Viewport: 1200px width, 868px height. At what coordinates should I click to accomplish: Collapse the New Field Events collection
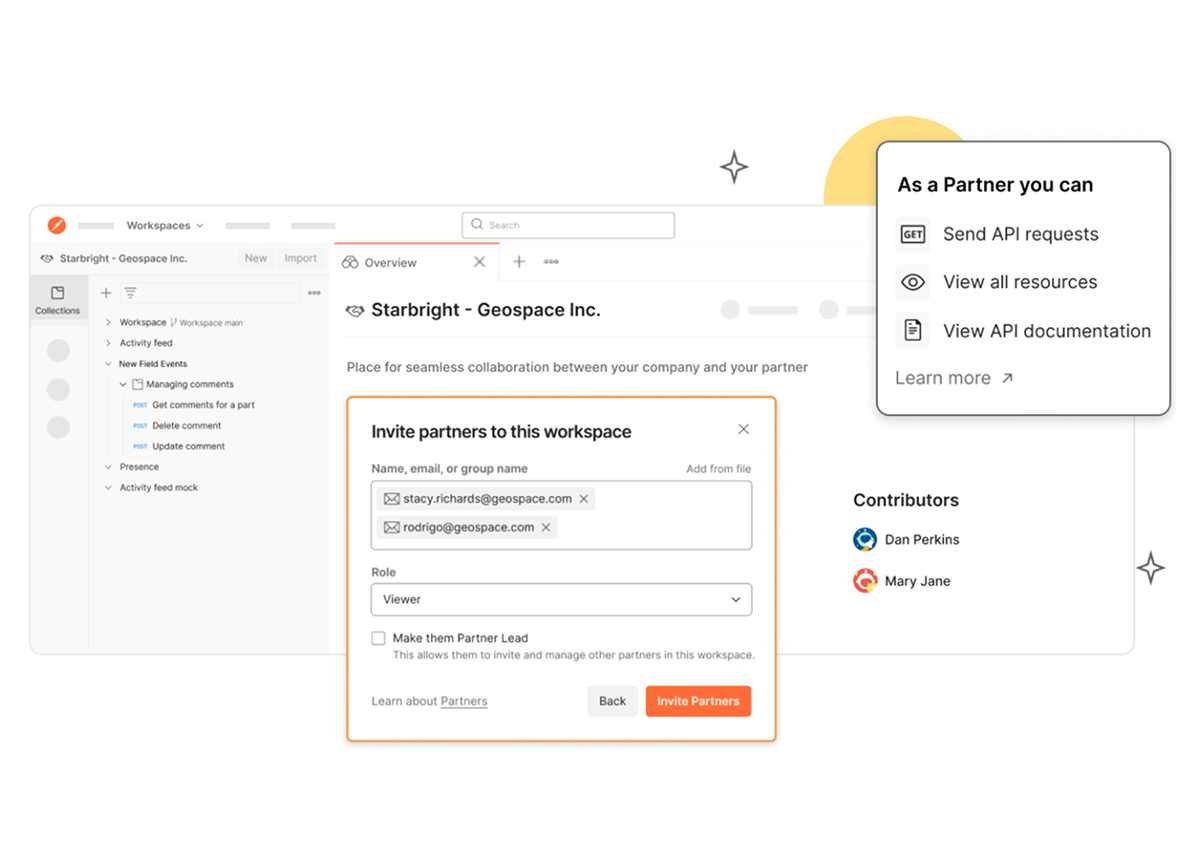coord(108,364)
